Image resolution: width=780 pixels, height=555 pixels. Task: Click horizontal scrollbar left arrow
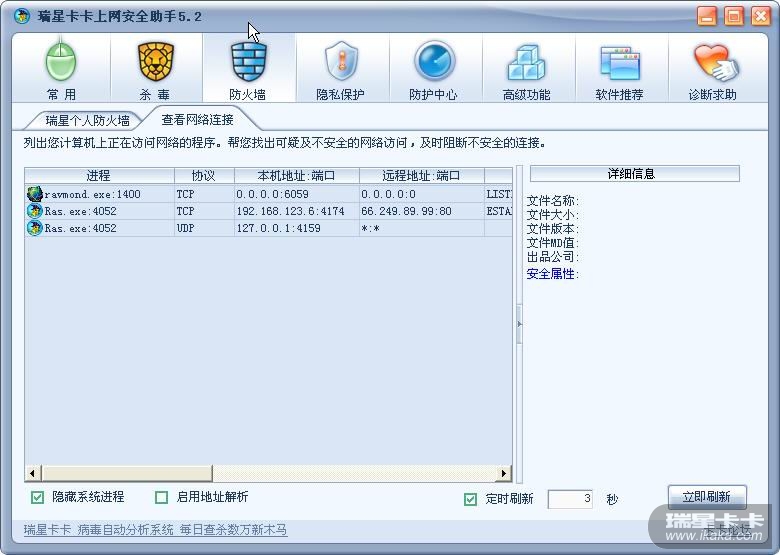tap(33, 473)
